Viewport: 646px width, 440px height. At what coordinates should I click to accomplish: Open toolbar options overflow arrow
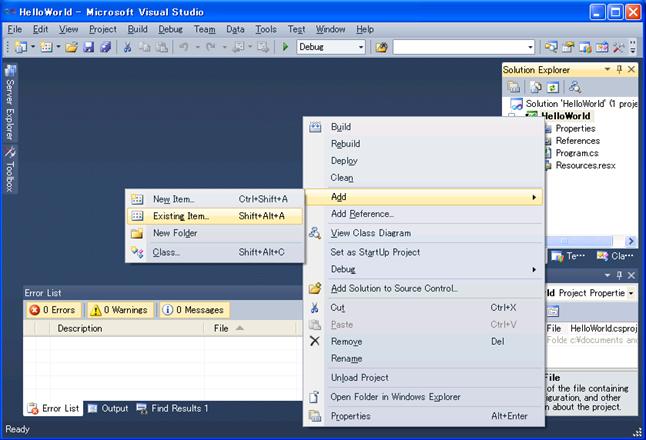point(633,47)
